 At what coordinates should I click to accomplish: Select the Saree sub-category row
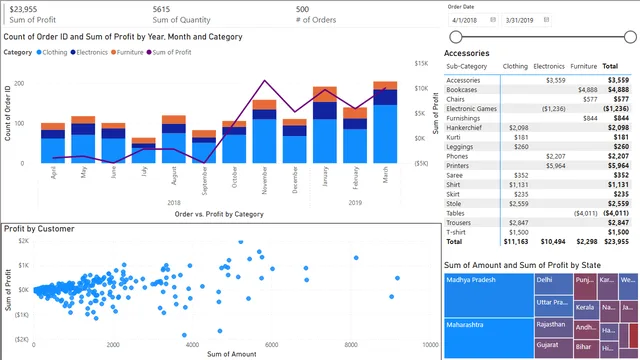[538, 175]
